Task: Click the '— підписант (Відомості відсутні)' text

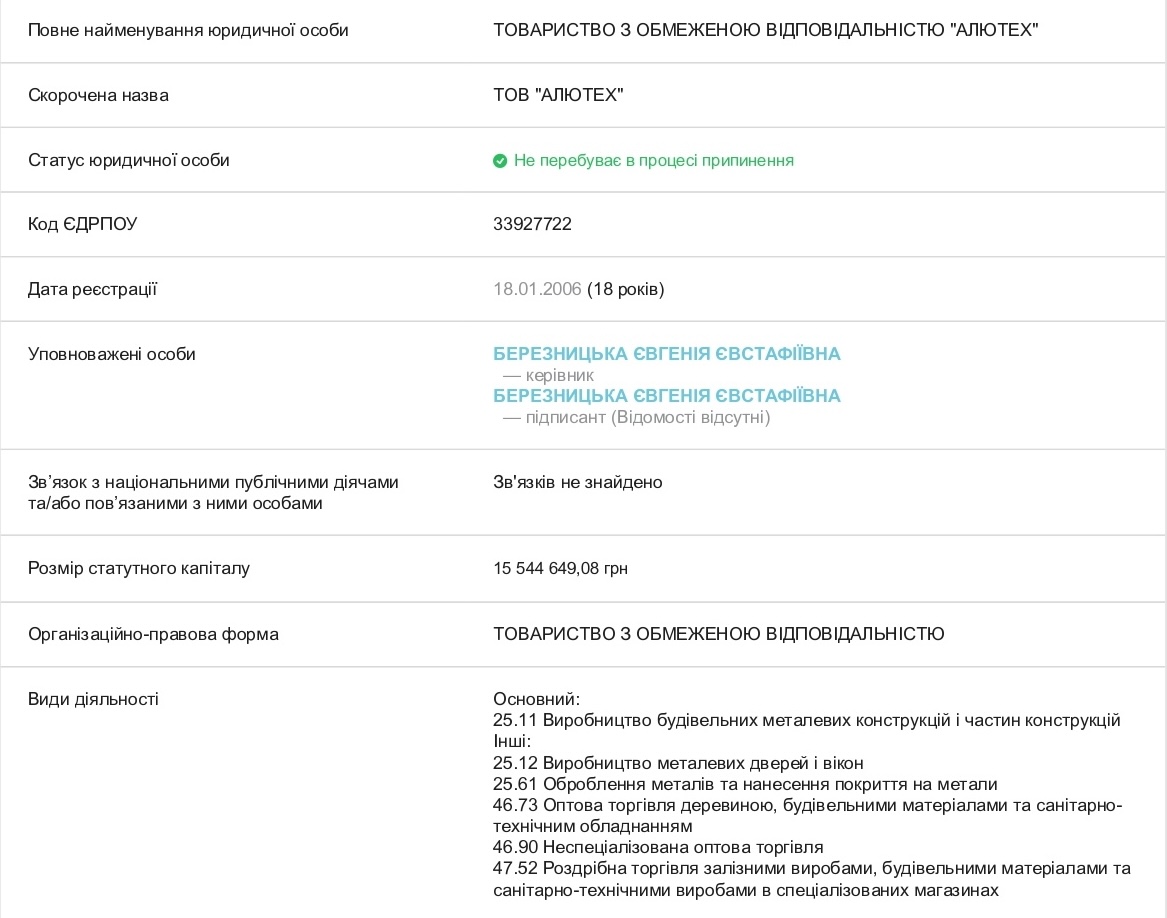Action: pos(636,417)
